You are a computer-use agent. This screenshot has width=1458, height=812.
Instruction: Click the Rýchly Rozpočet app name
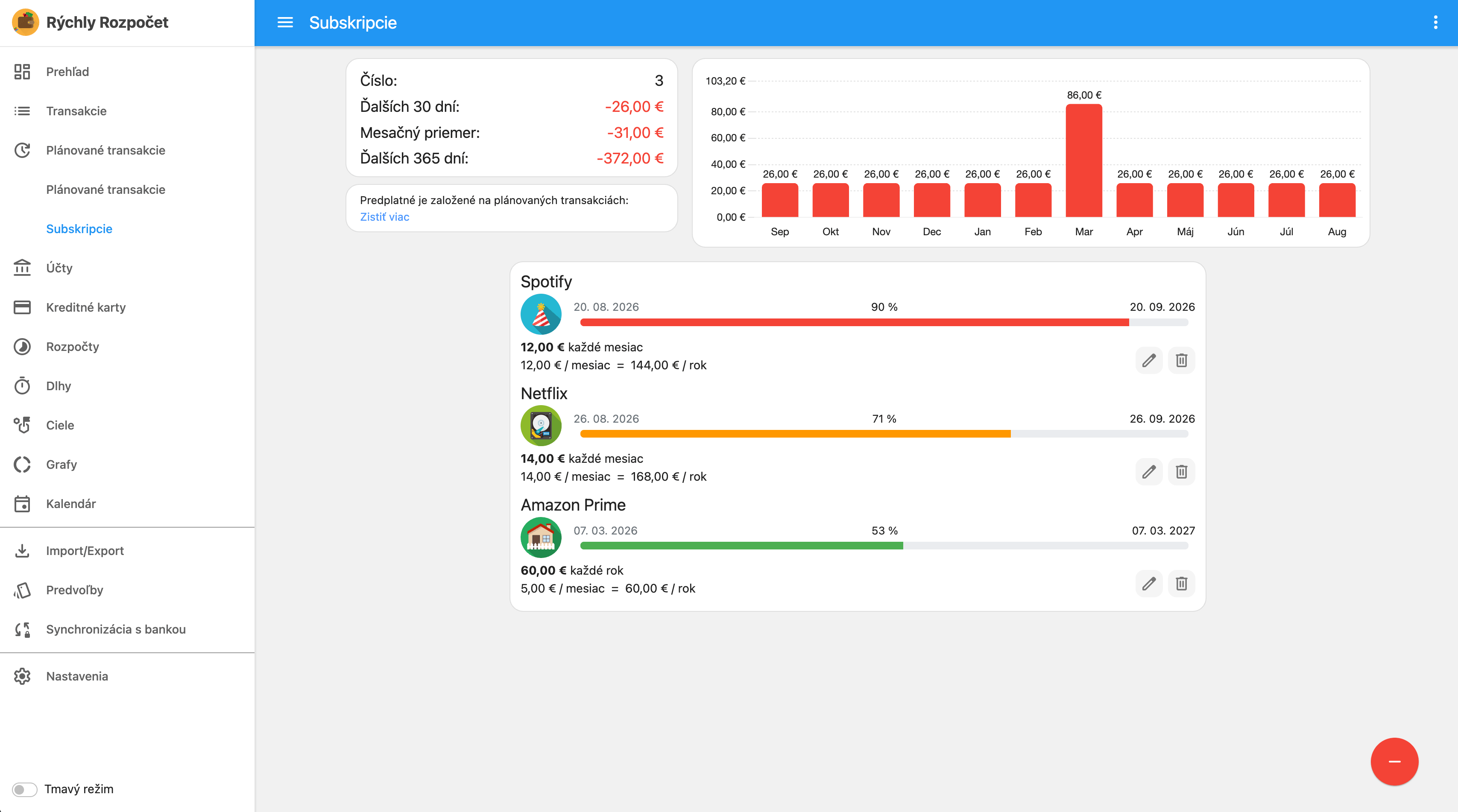(107, 22)
